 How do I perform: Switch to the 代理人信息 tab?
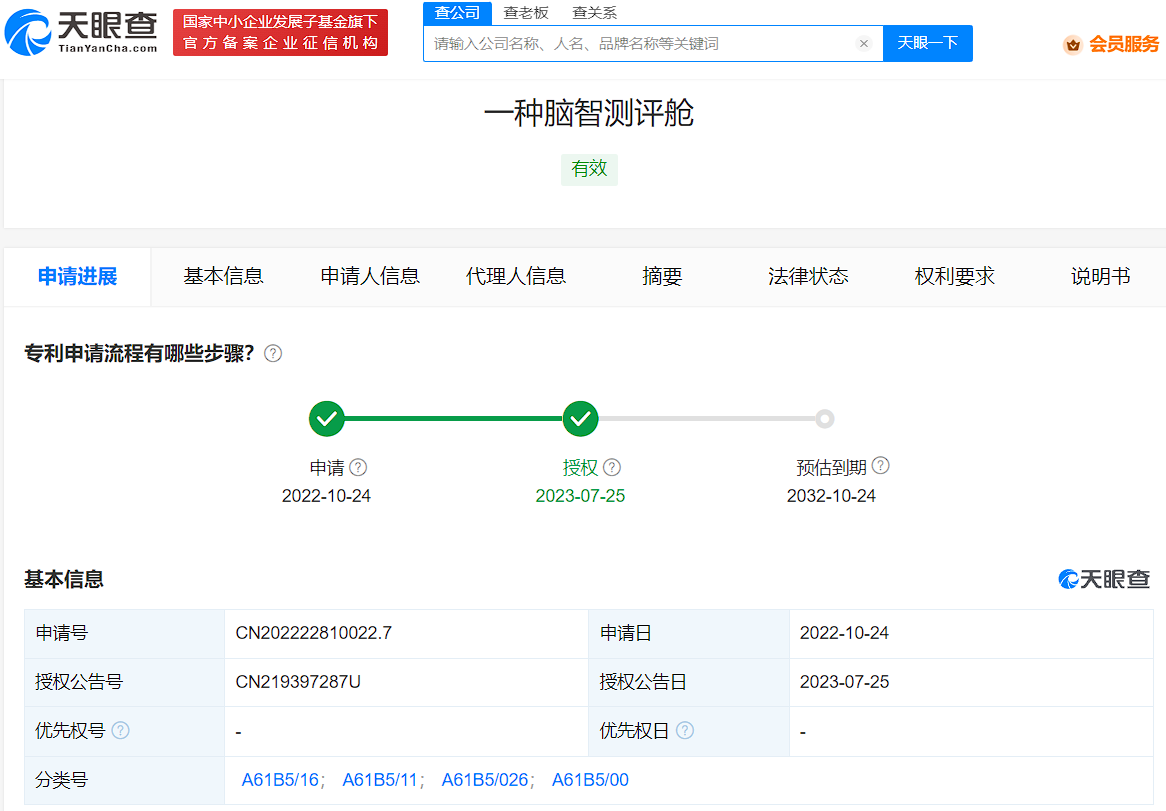pyautogui.click(x=515, y=277)
